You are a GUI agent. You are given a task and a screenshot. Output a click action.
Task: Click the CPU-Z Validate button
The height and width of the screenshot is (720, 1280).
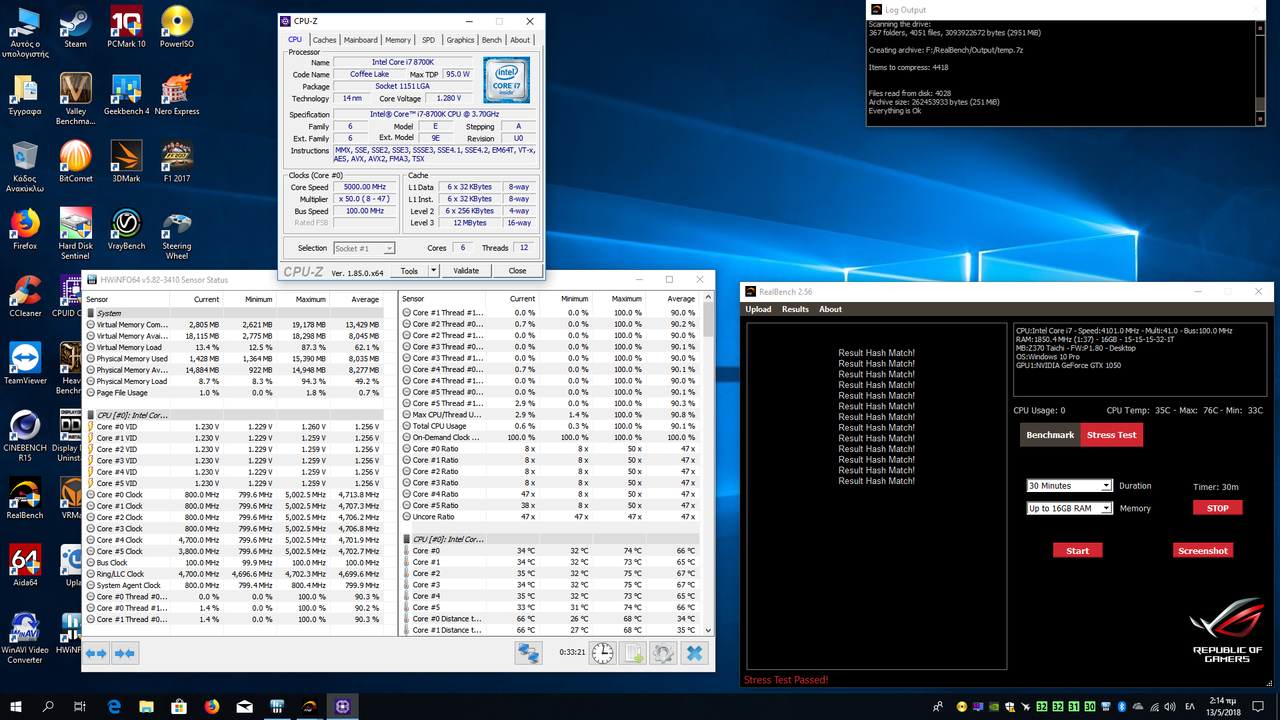tap(466, 271)
